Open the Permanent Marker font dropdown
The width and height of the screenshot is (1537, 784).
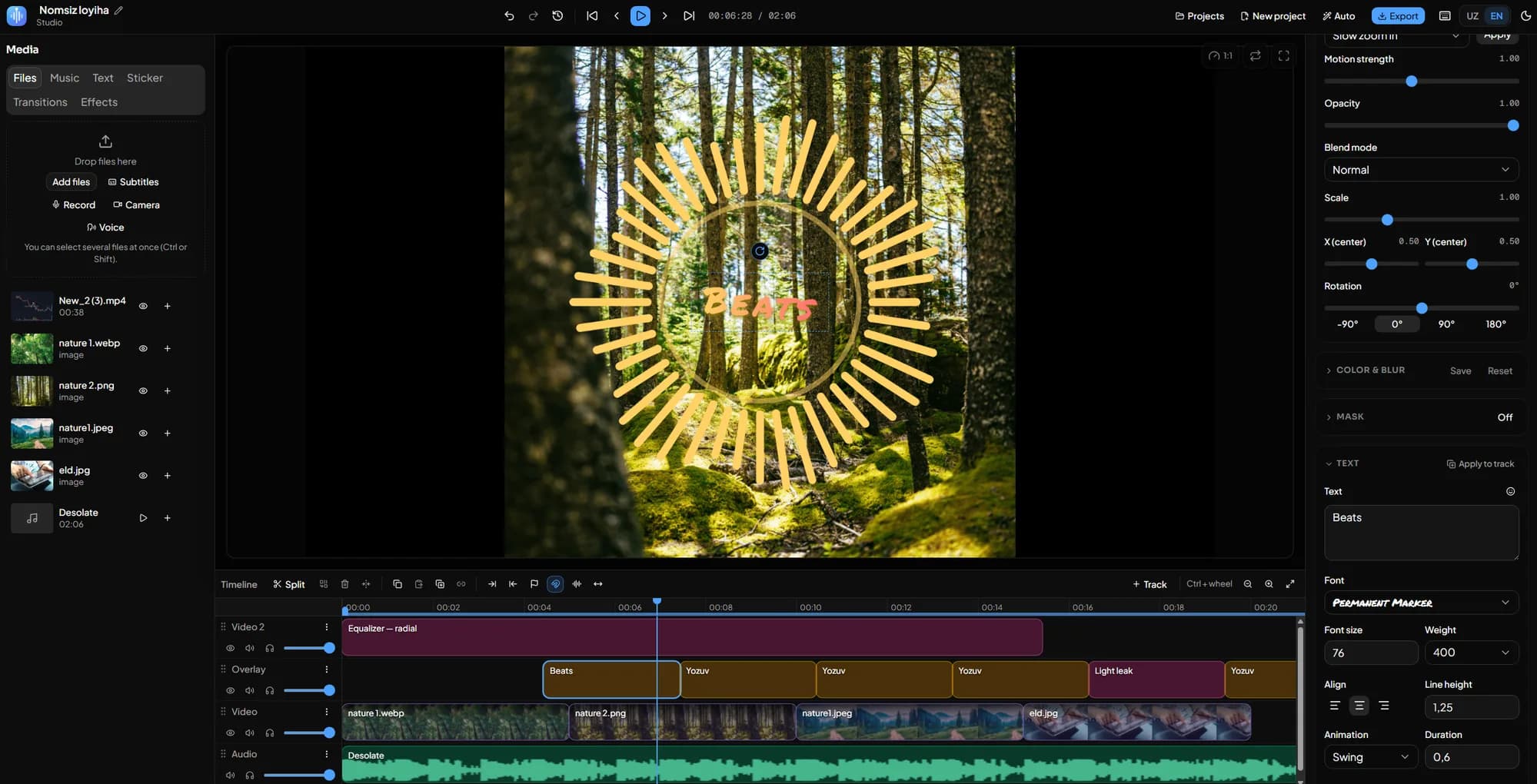tap(1421, 603)
